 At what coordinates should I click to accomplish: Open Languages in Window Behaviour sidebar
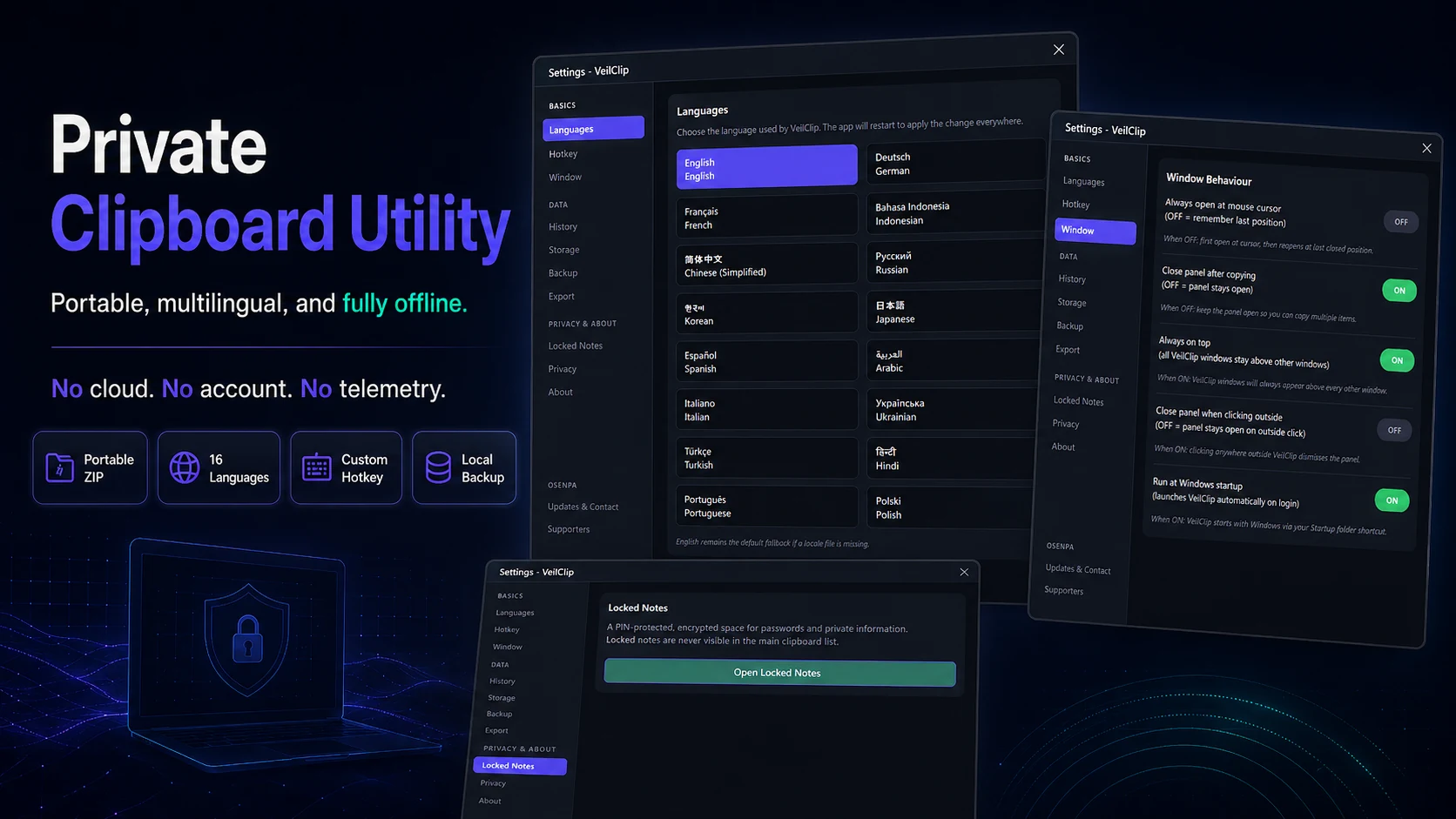(x=1083, y=181)
